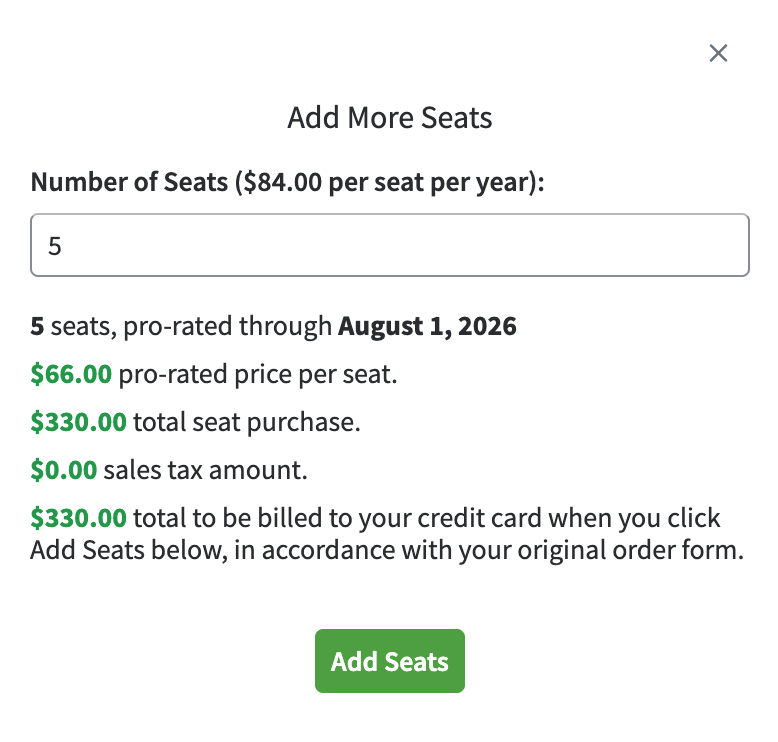
Task: Click the $0.00 sales tax amount
Action: click(64, 470)
